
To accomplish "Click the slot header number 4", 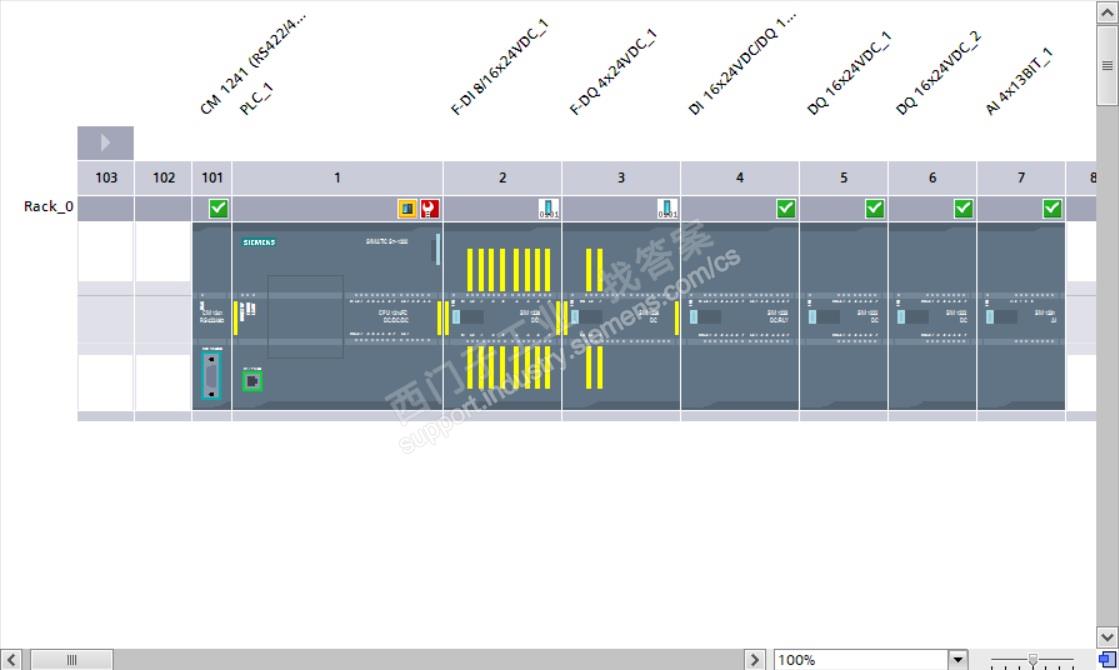I will point(739,178).
